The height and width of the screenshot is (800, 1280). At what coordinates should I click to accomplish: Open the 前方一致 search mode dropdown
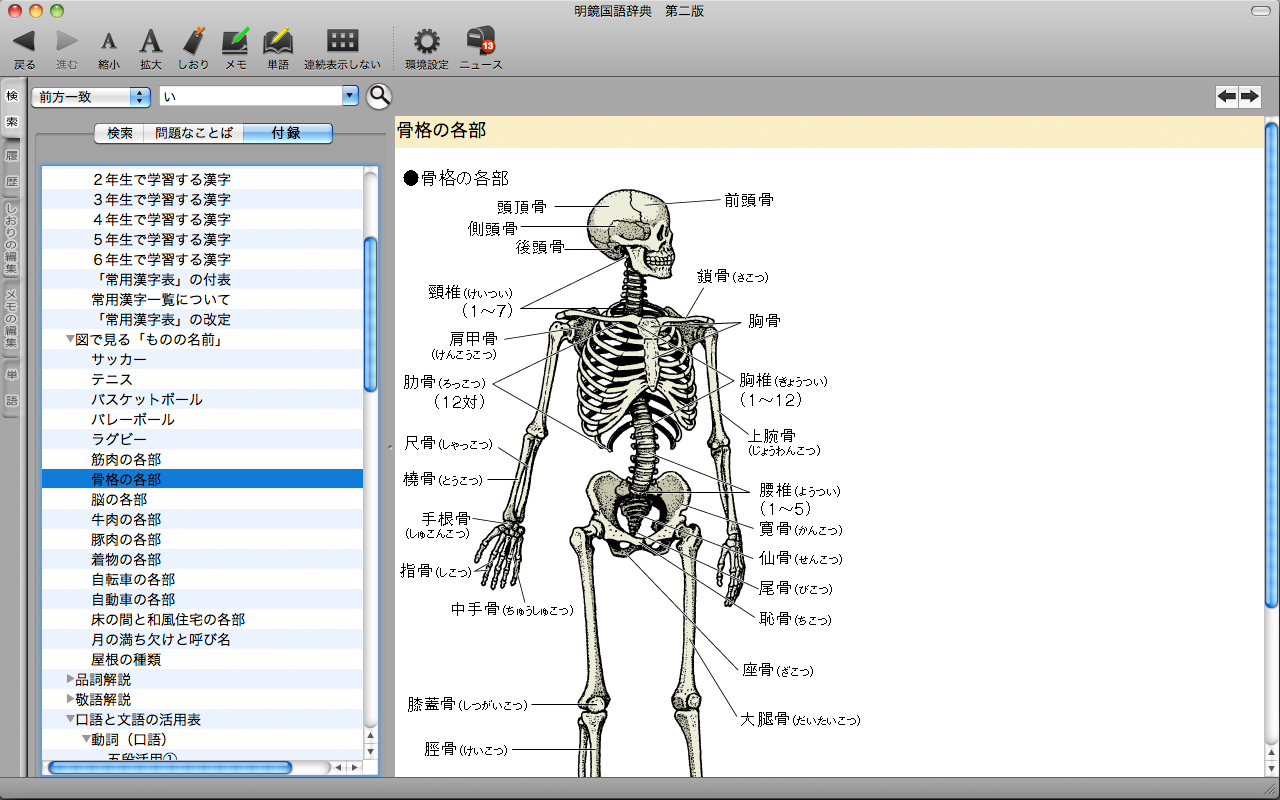[x=91, y=97]
